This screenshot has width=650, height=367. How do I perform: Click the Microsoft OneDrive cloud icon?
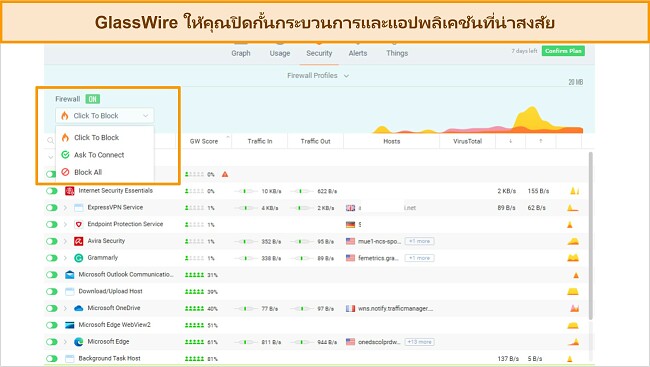(x=79, y=308)
